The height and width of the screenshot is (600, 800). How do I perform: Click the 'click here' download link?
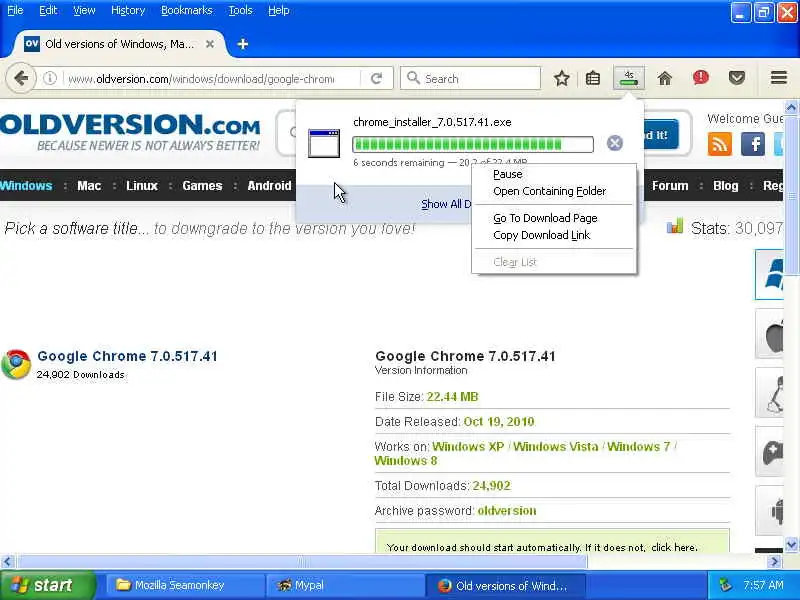pyautogui.click(x=673, y=547)
